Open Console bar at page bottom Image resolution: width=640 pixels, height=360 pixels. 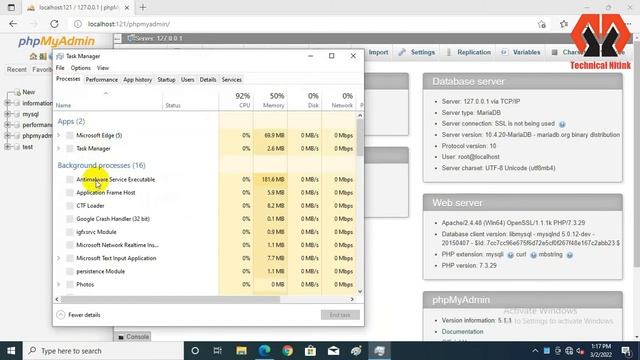(133, 337)
